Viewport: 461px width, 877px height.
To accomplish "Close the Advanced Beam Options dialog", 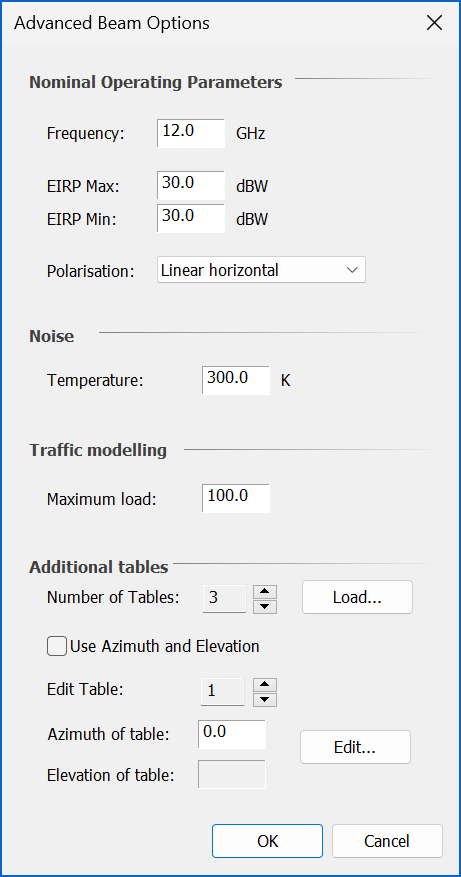I will tap(434, 23).
